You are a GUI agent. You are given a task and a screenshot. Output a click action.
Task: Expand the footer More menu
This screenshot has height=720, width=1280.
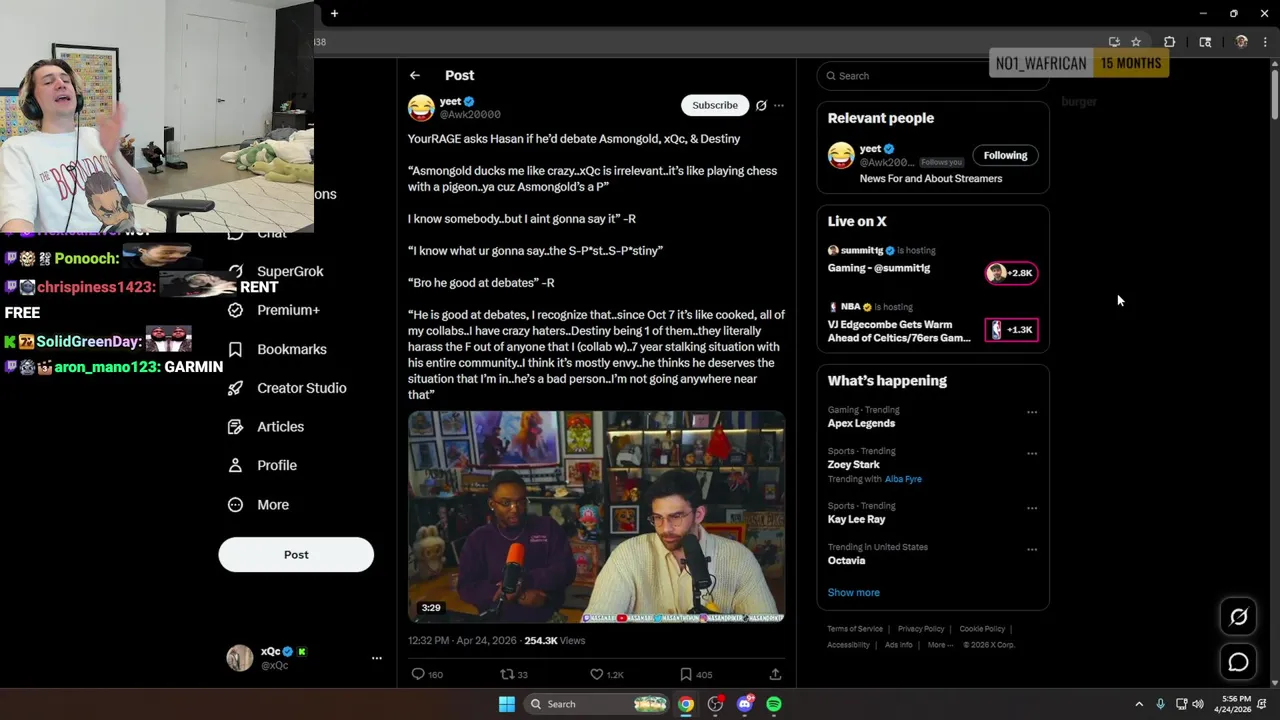[x=940, y=645]
